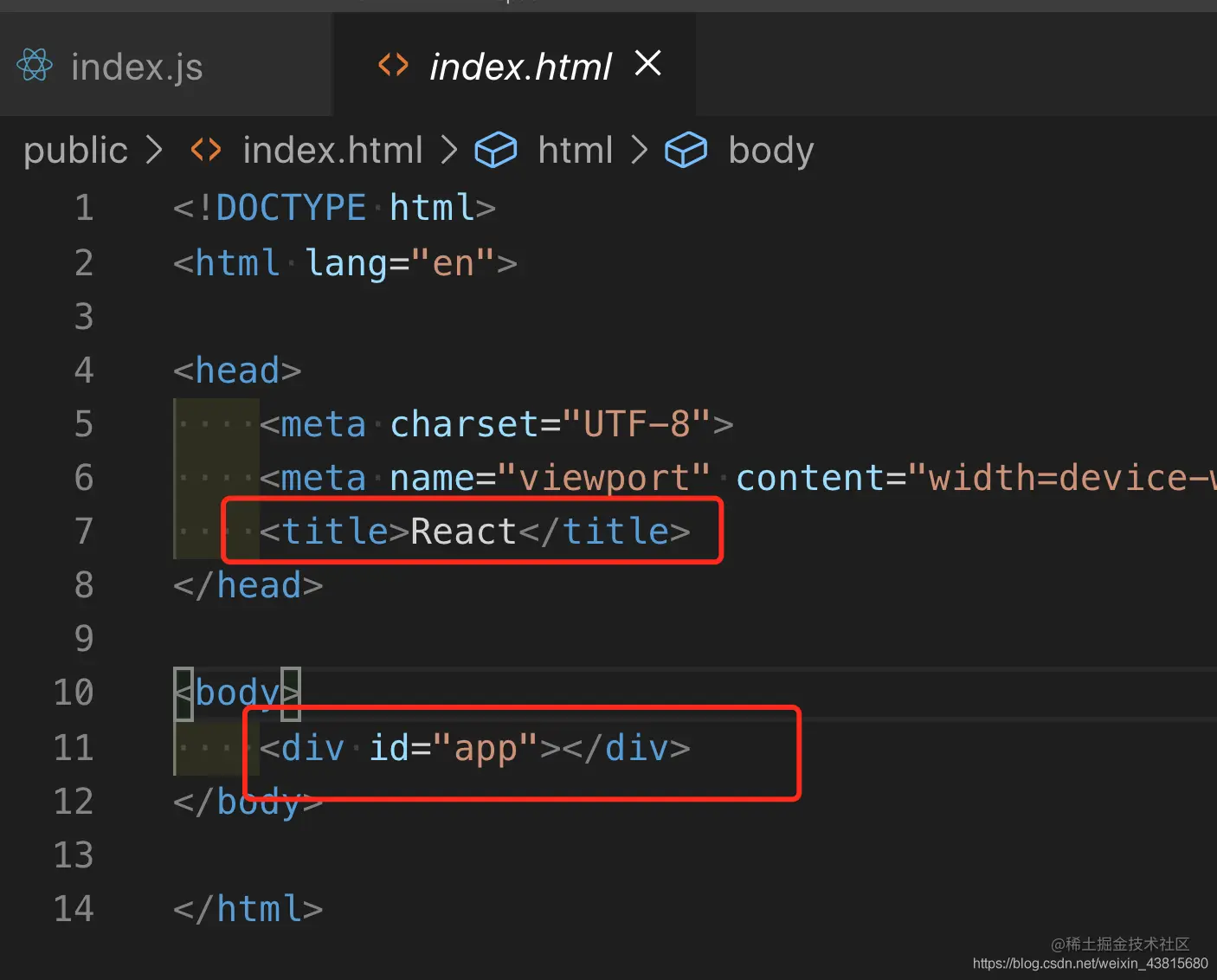This screenshot has height=980, width=1217.
Task: Click the word React in title
Action: (x=463, y=532)
